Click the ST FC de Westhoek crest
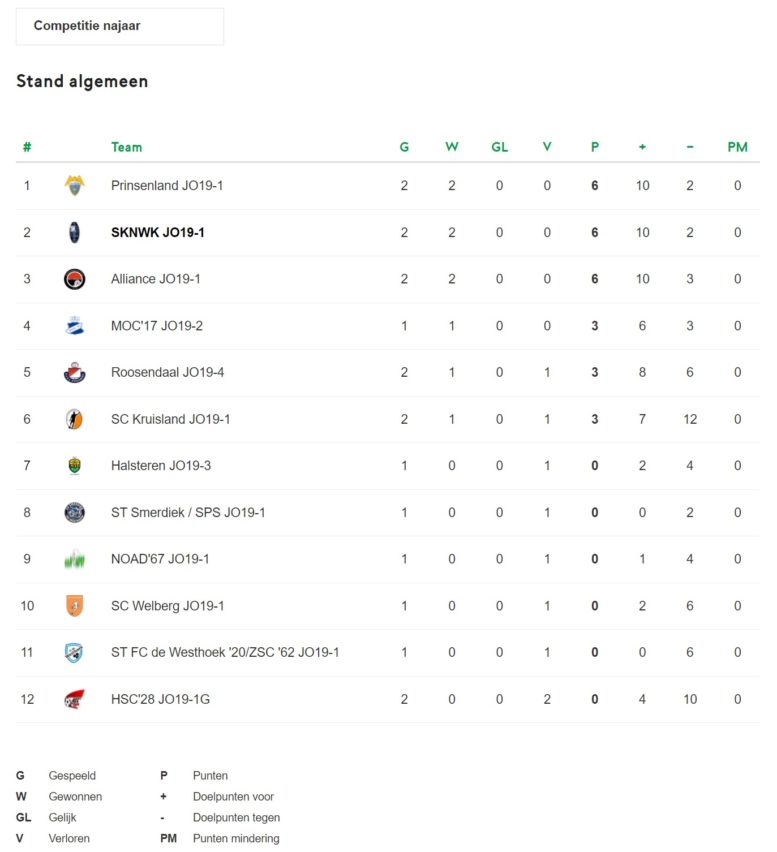This screenshot has height=852, width=777. pos(74,652)
